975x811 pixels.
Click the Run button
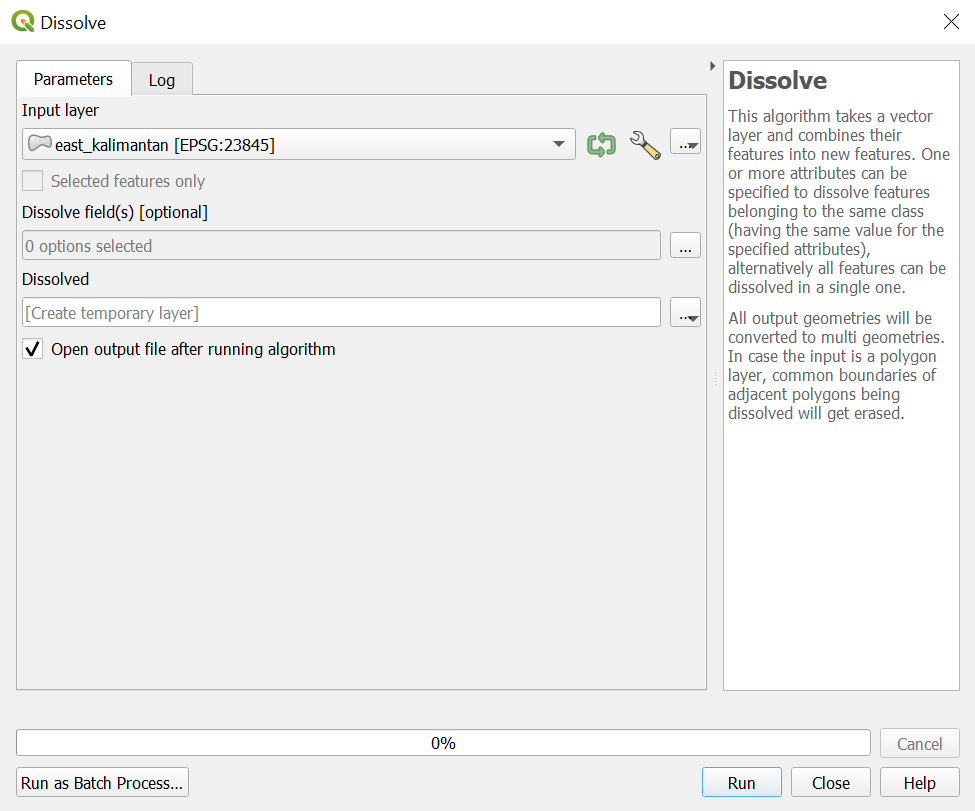click(x=741, y=783)
